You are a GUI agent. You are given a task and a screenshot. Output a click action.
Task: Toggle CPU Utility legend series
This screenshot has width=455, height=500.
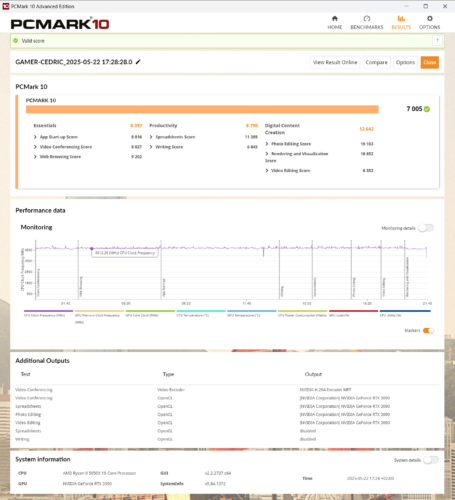[405, 313]
